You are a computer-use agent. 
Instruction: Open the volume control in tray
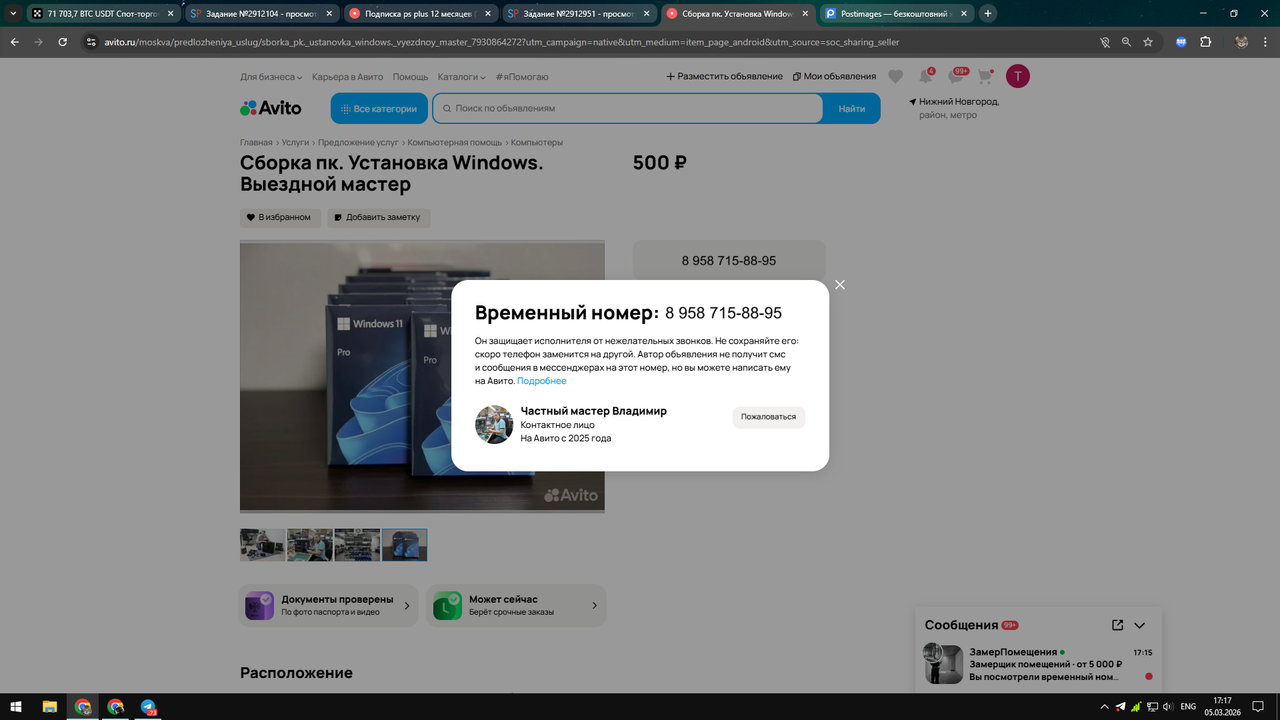(1168, 706)
